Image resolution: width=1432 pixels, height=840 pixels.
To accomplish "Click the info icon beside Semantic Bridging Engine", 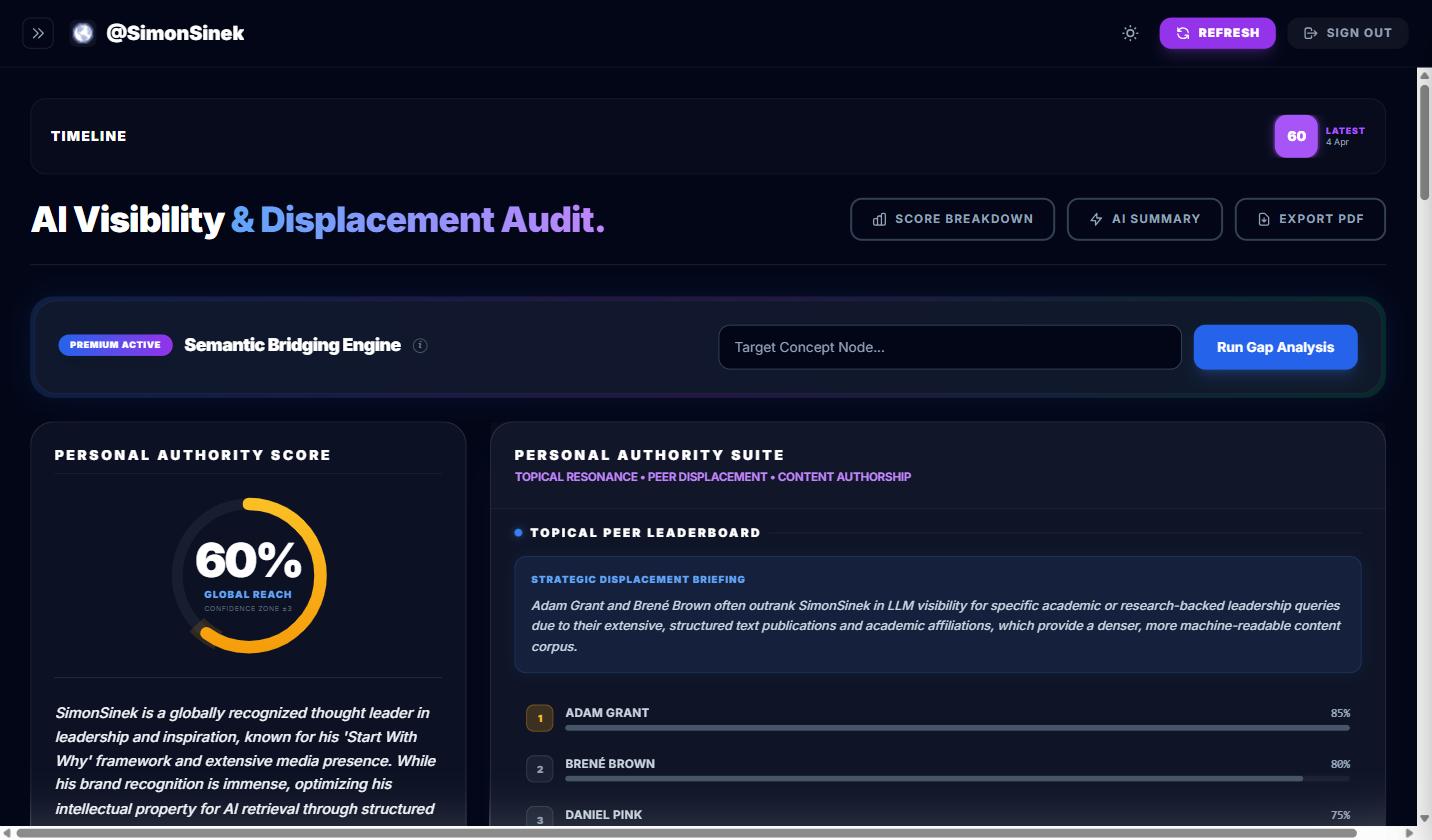I will [420, 345].
